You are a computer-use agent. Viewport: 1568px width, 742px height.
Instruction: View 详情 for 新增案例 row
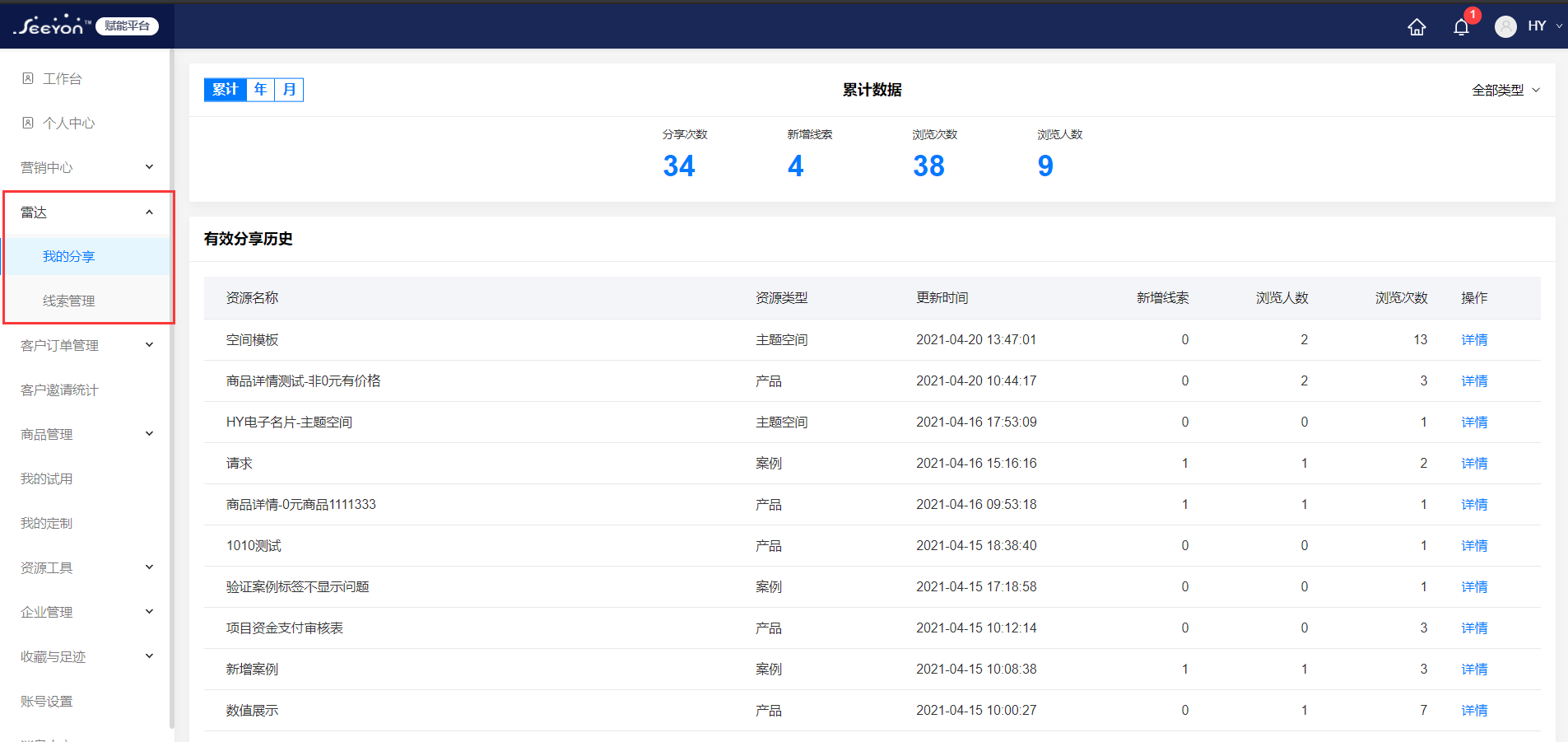[x=1474, y=669]
